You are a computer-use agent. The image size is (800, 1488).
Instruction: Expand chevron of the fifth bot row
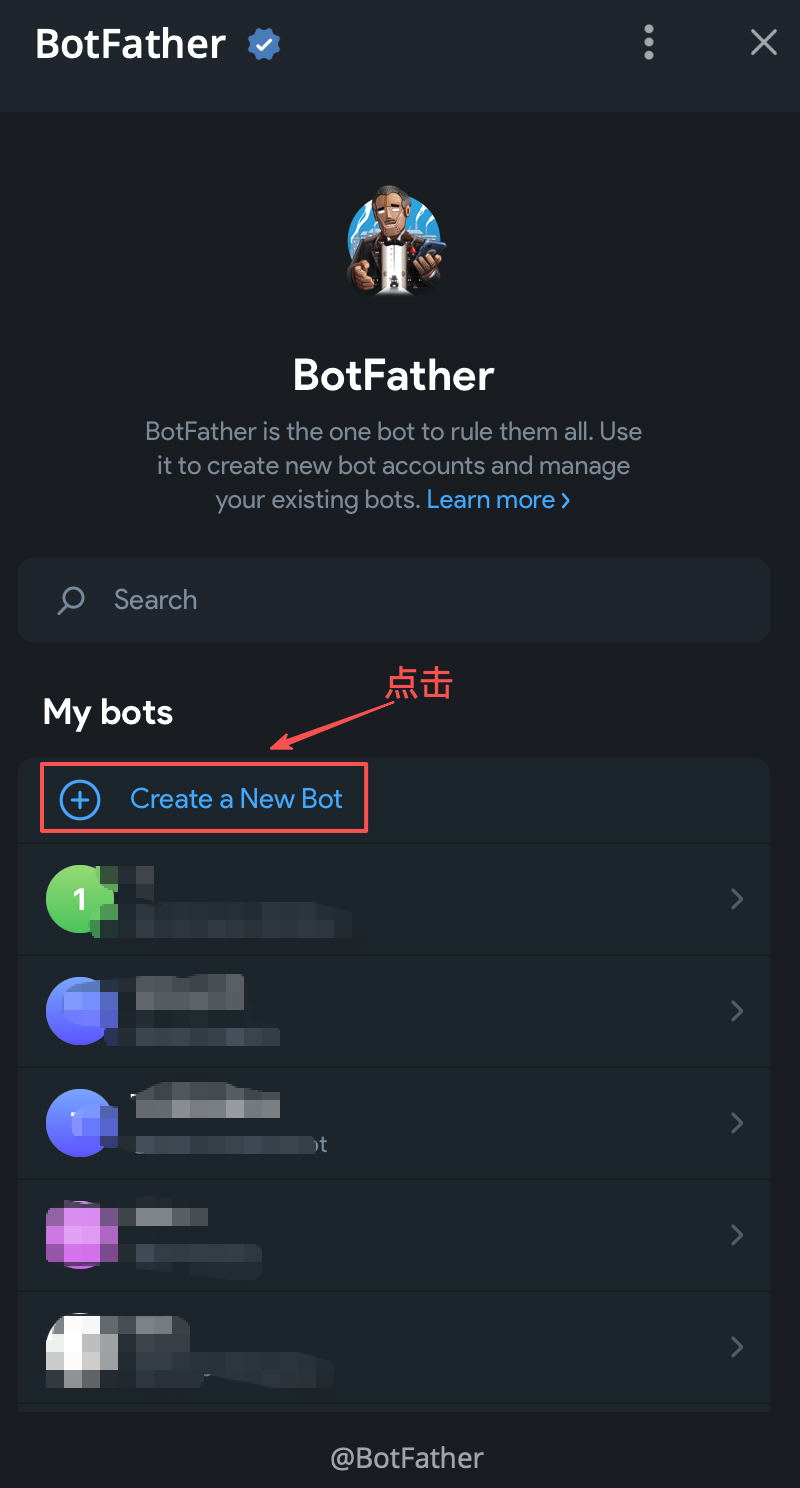pyautogui.click(x=737, y=1347)
